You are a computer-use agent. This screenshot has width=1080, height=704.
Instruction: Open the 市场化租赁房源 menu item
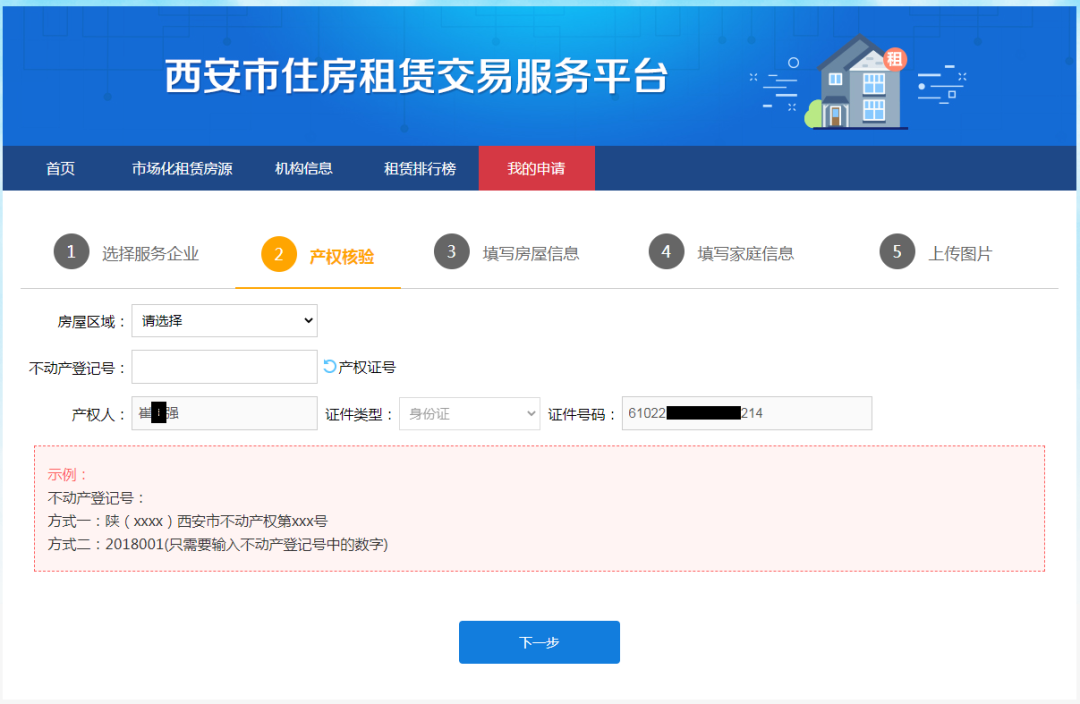182,169
